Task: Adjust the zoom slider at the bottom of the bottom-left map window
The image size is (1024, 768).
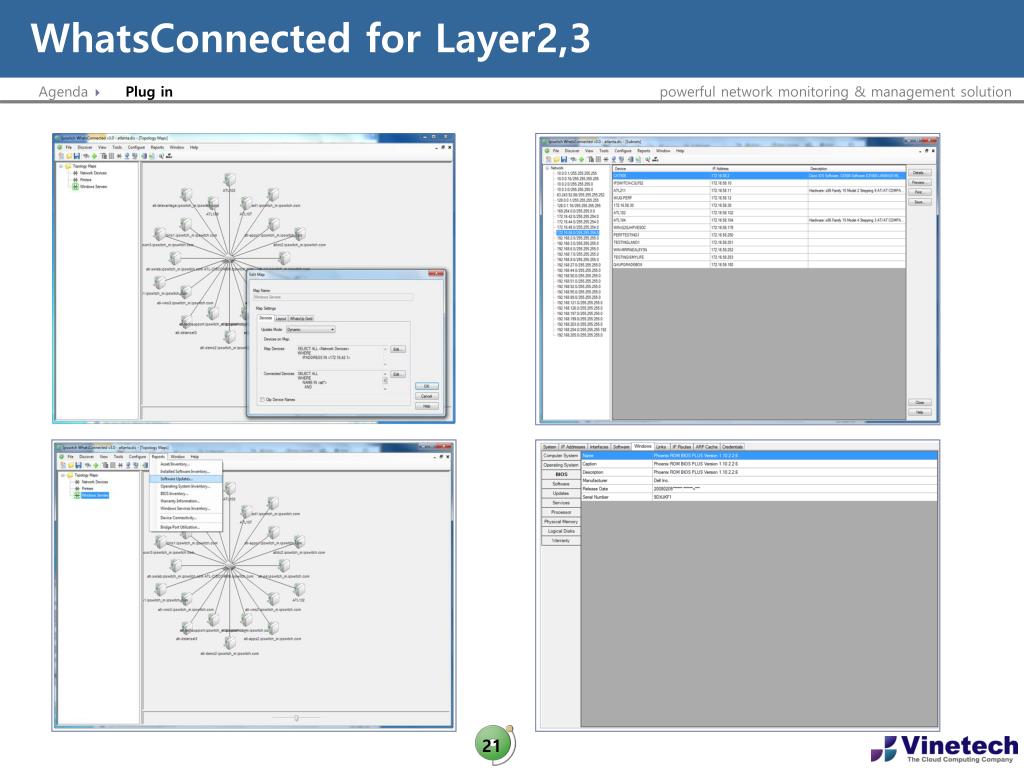Action: [x=296, y=718]
